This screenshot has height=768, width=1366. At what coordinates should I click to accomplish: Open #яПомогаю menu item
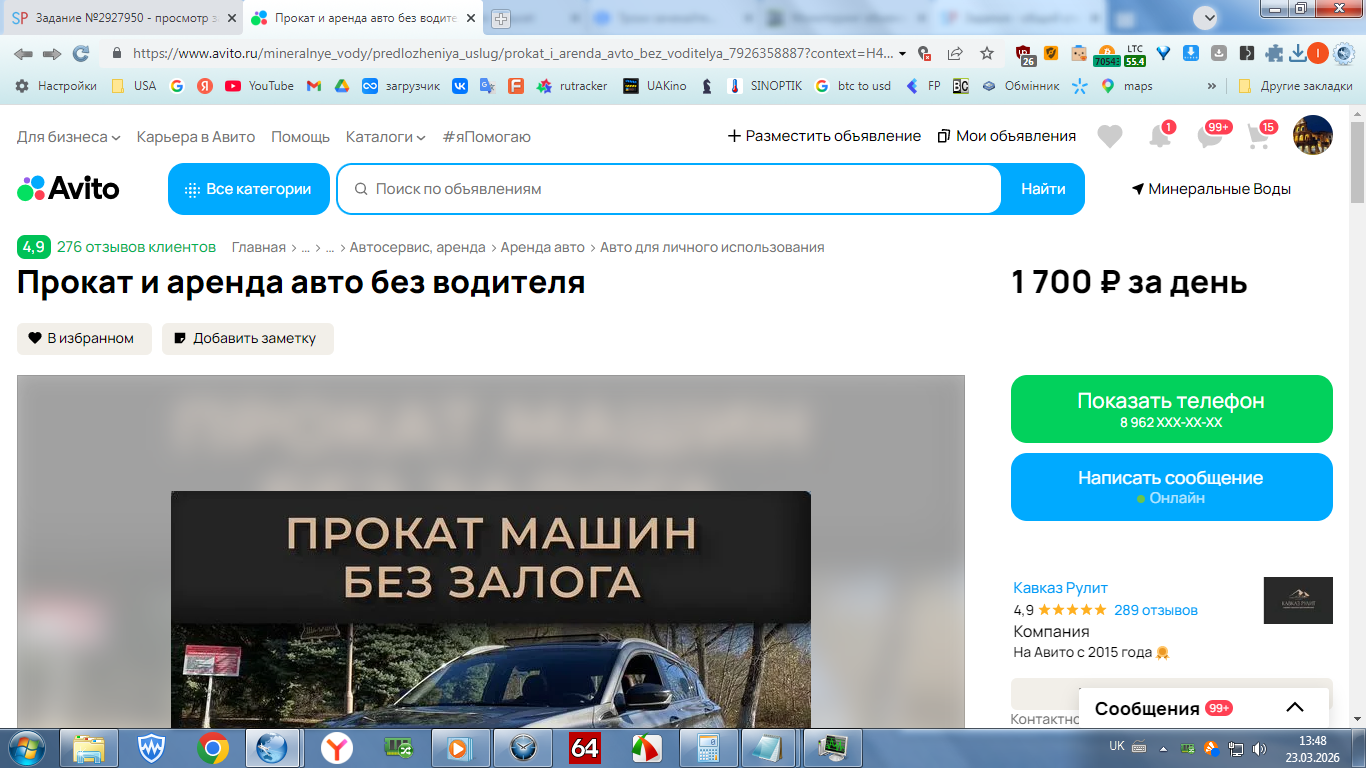click(x=487, y=136)
